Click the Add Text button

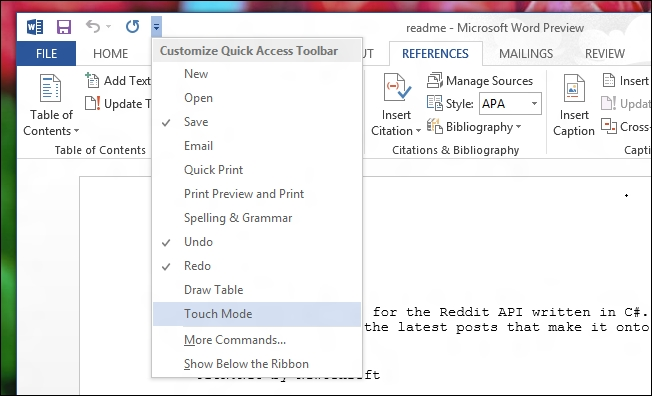pyautogui.click(x=118, y=81)
